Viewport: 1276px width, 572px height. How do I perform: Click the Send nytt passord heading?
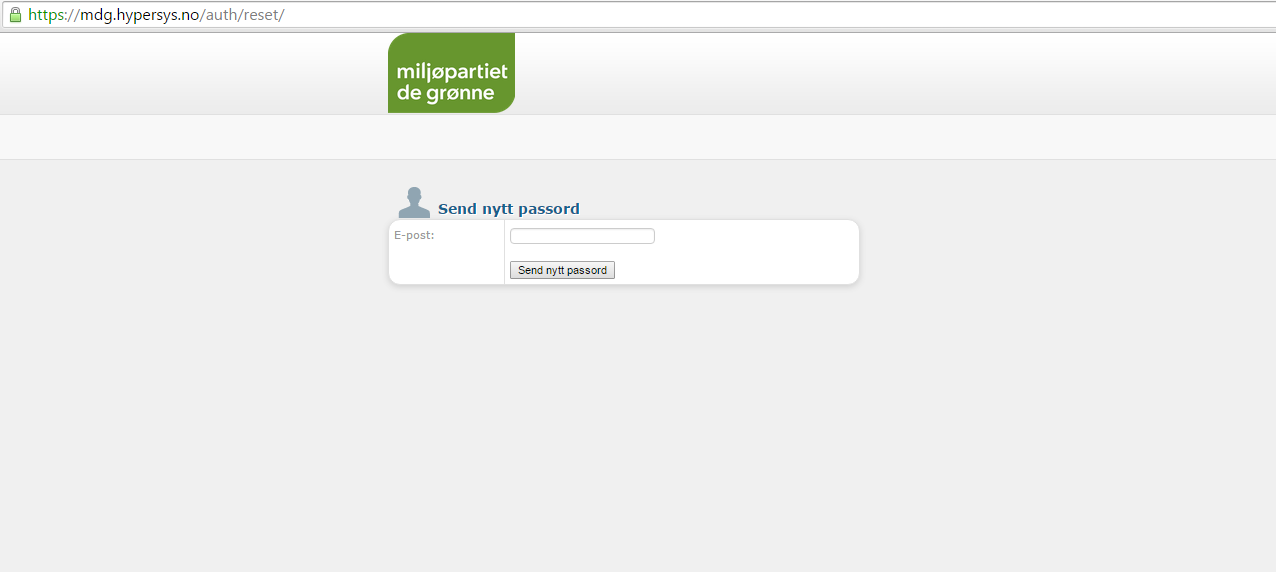pos(509,209)
